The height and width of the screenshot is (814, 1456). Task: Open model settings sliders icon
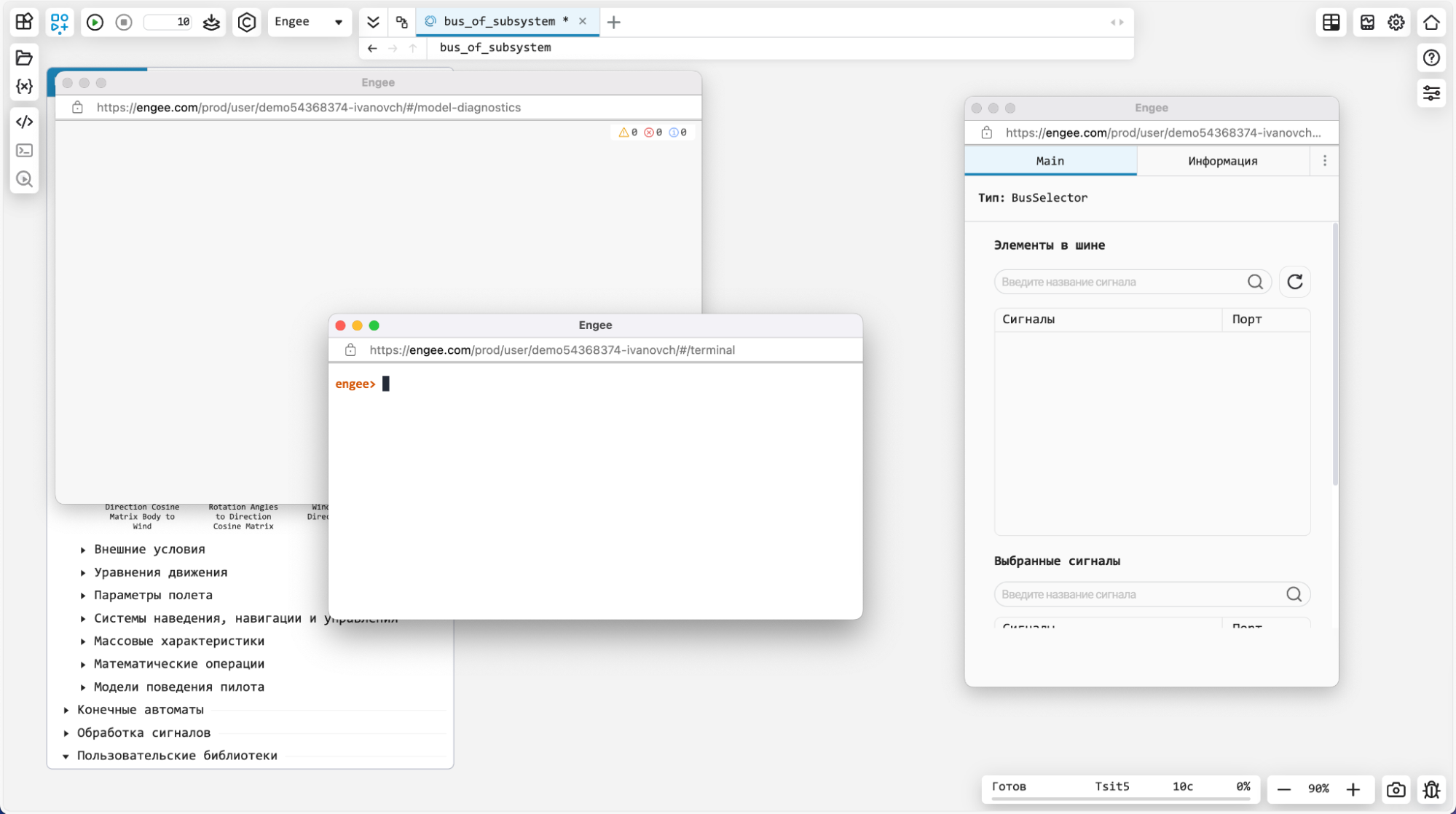pos(1431,93)
